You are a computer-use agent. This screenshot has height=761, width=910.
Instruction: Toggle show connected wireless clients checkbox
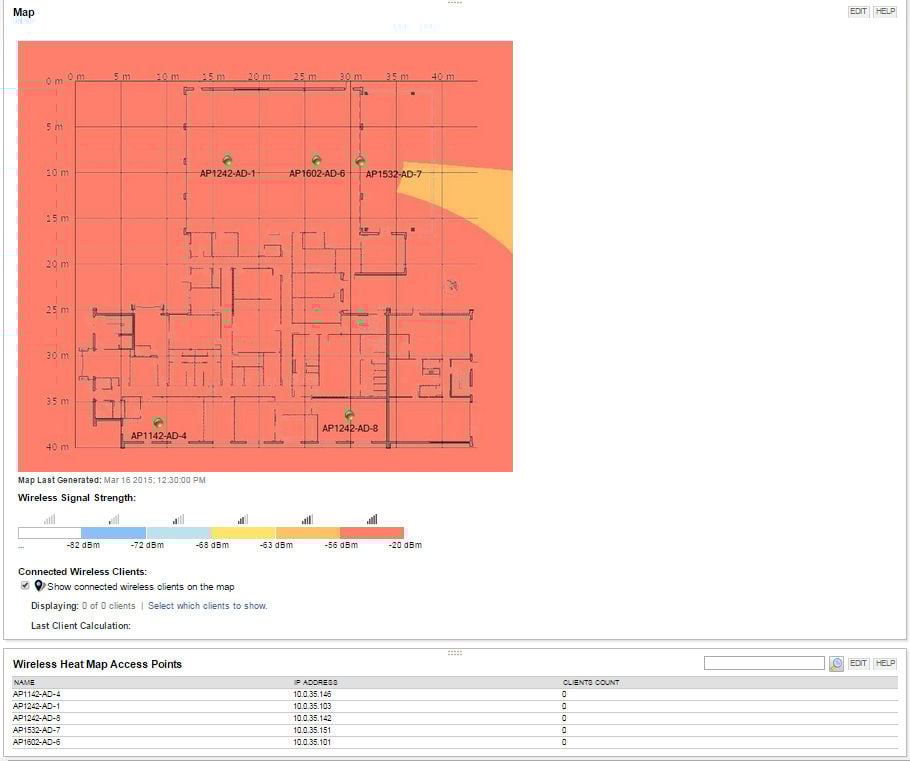(25, 586)
